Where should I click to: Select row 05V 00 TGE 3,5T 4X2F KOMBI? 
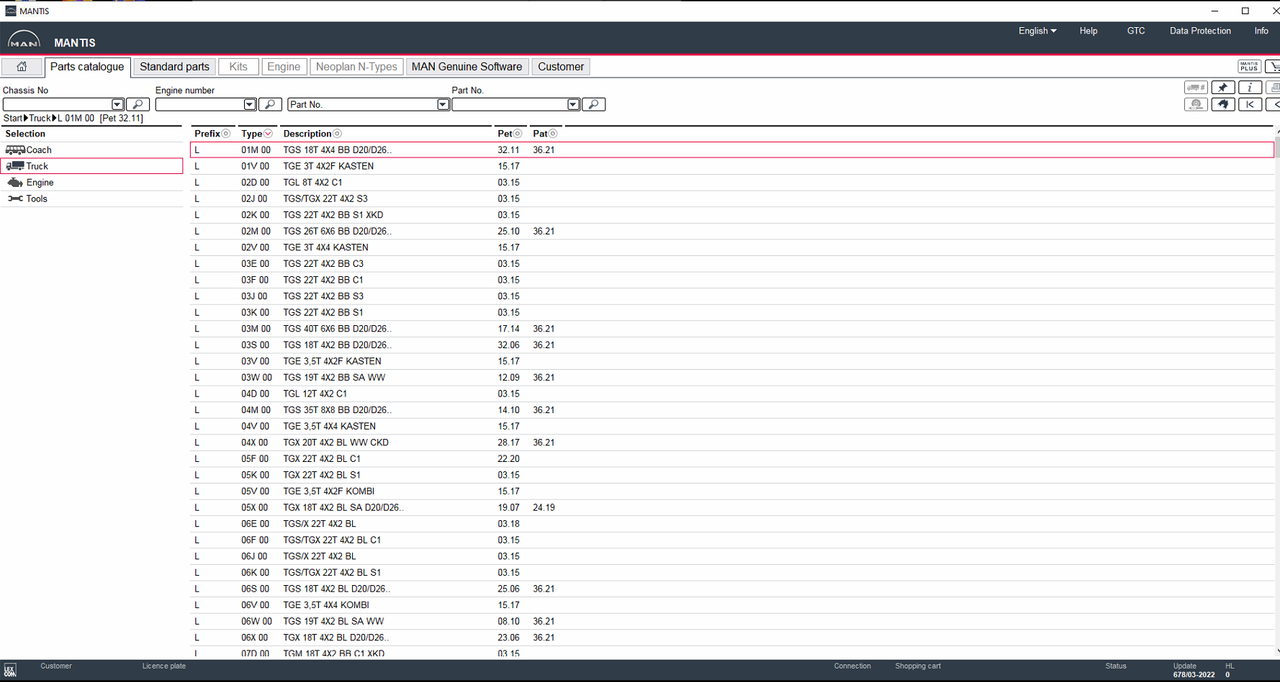click(x=732, y=491)
